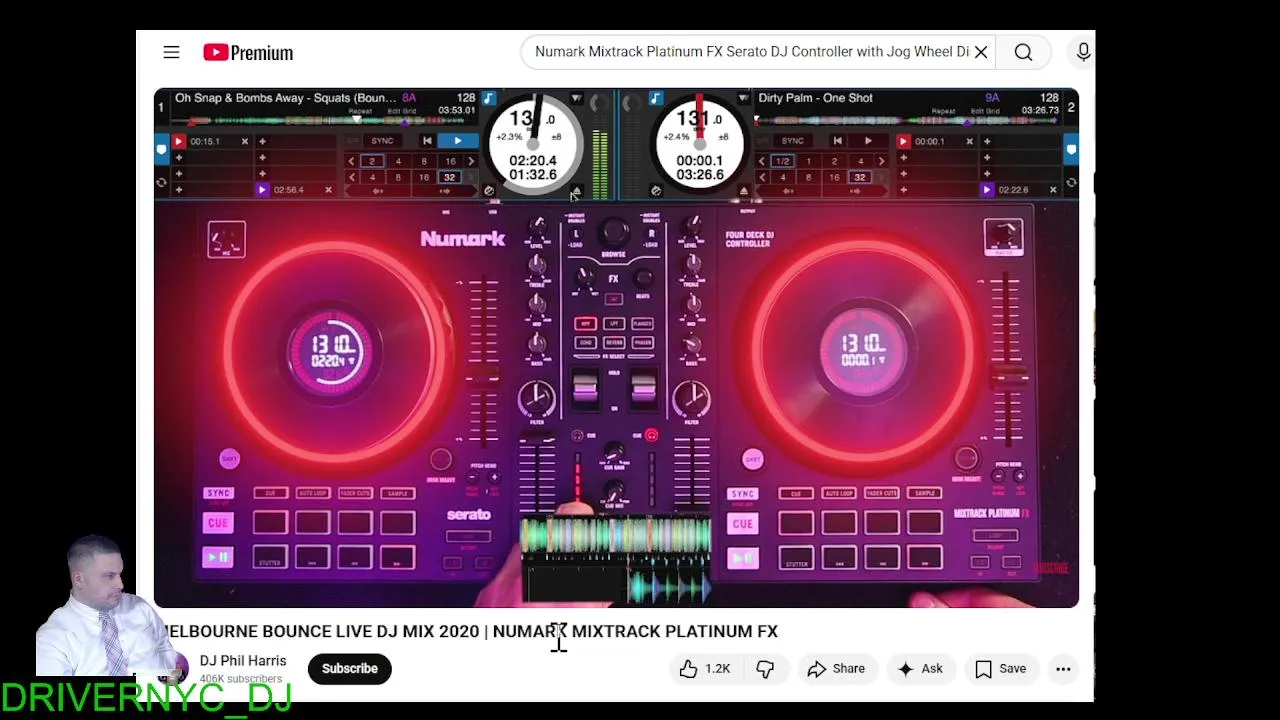The width and height of the screenshot is (1280, 720).
Task: Select deck 1 loop size 32
Action: (x=449, y=177)
